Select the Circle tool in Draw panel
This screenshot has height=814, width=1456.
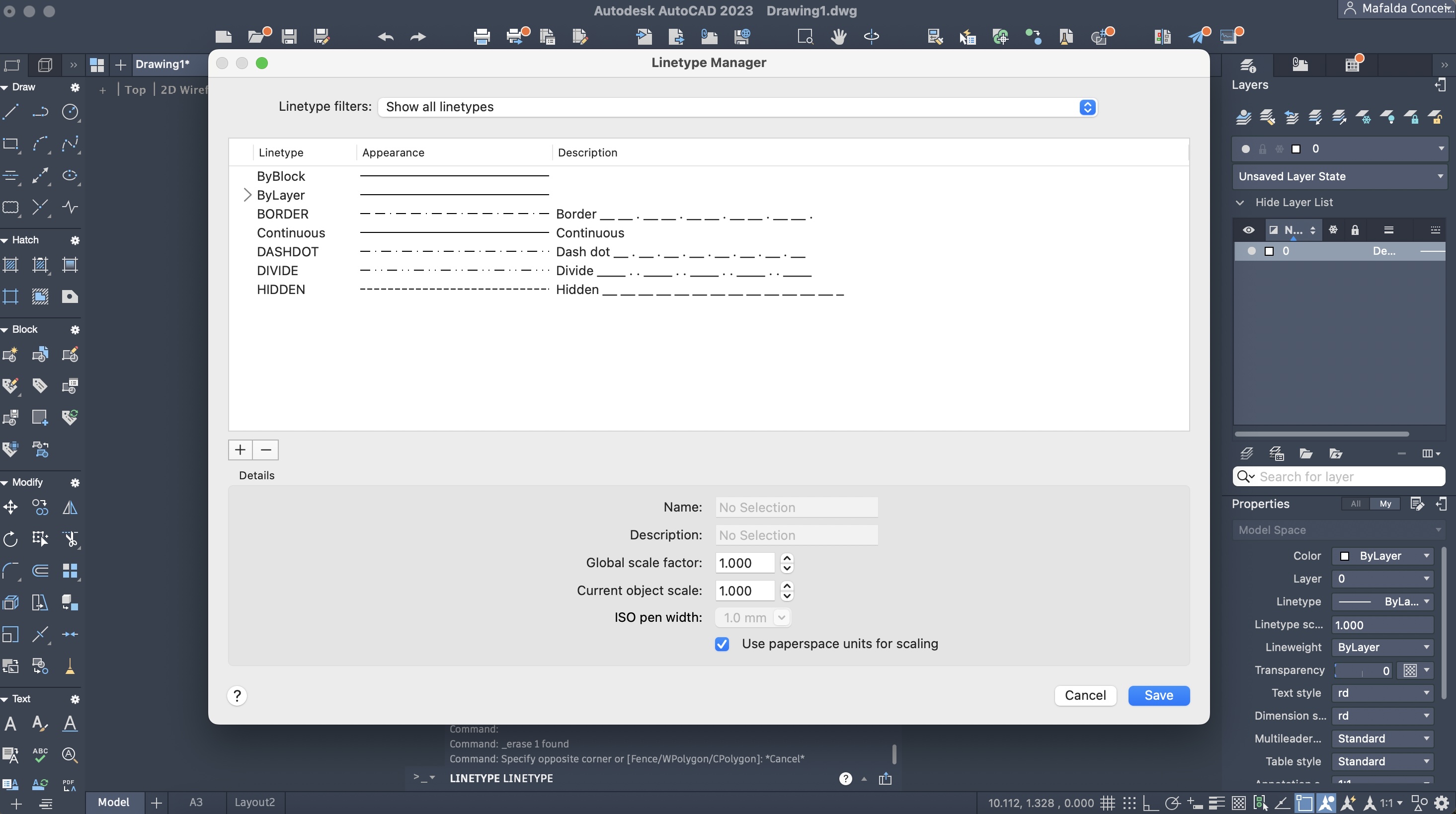pos(70,112)
